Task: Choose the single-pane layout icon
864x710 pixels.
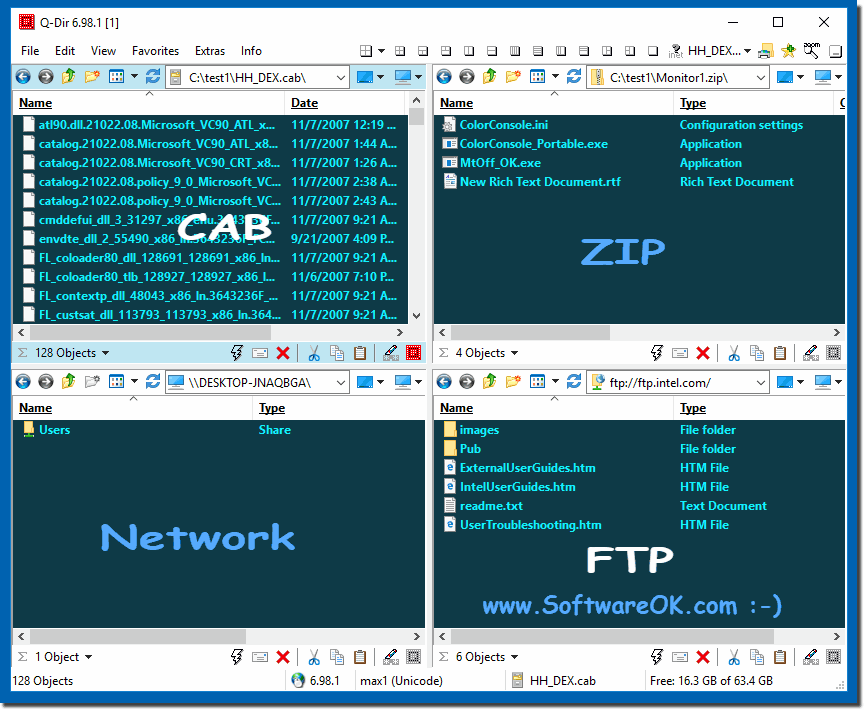Action: click(653, 51)
